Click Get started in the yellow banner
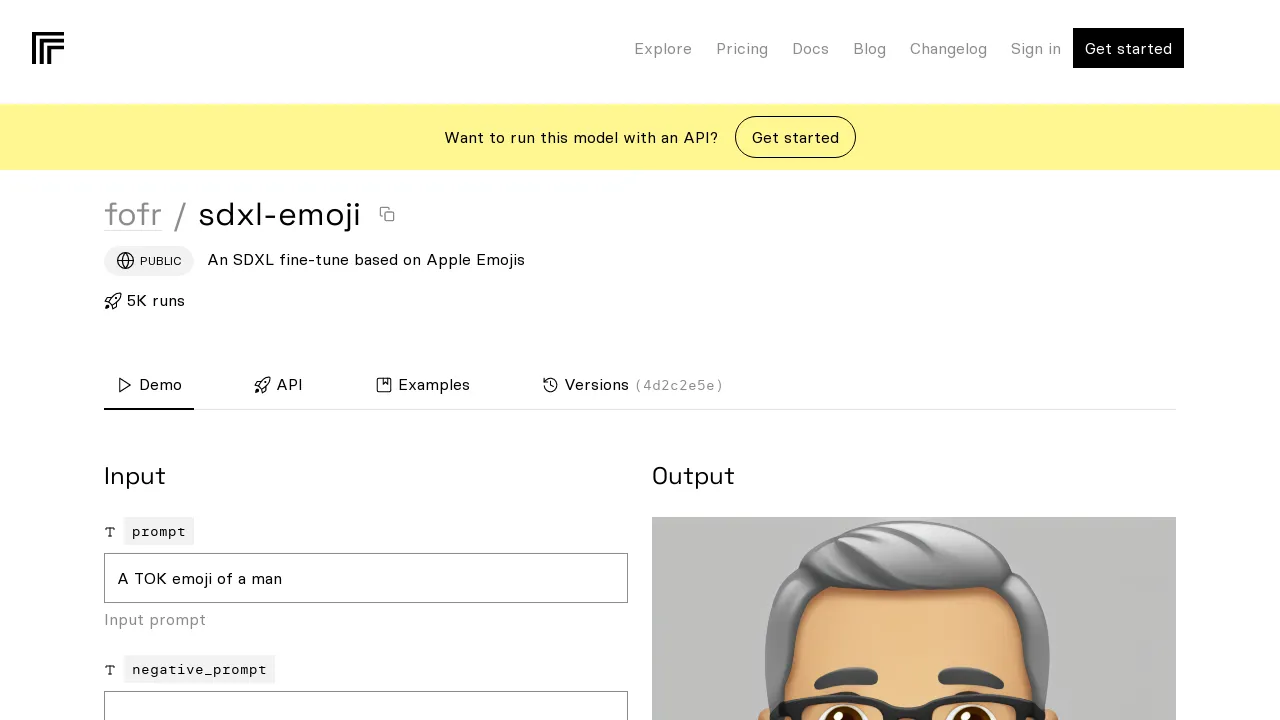Screen dimensions: 1280x720 (x=795, y=137)
